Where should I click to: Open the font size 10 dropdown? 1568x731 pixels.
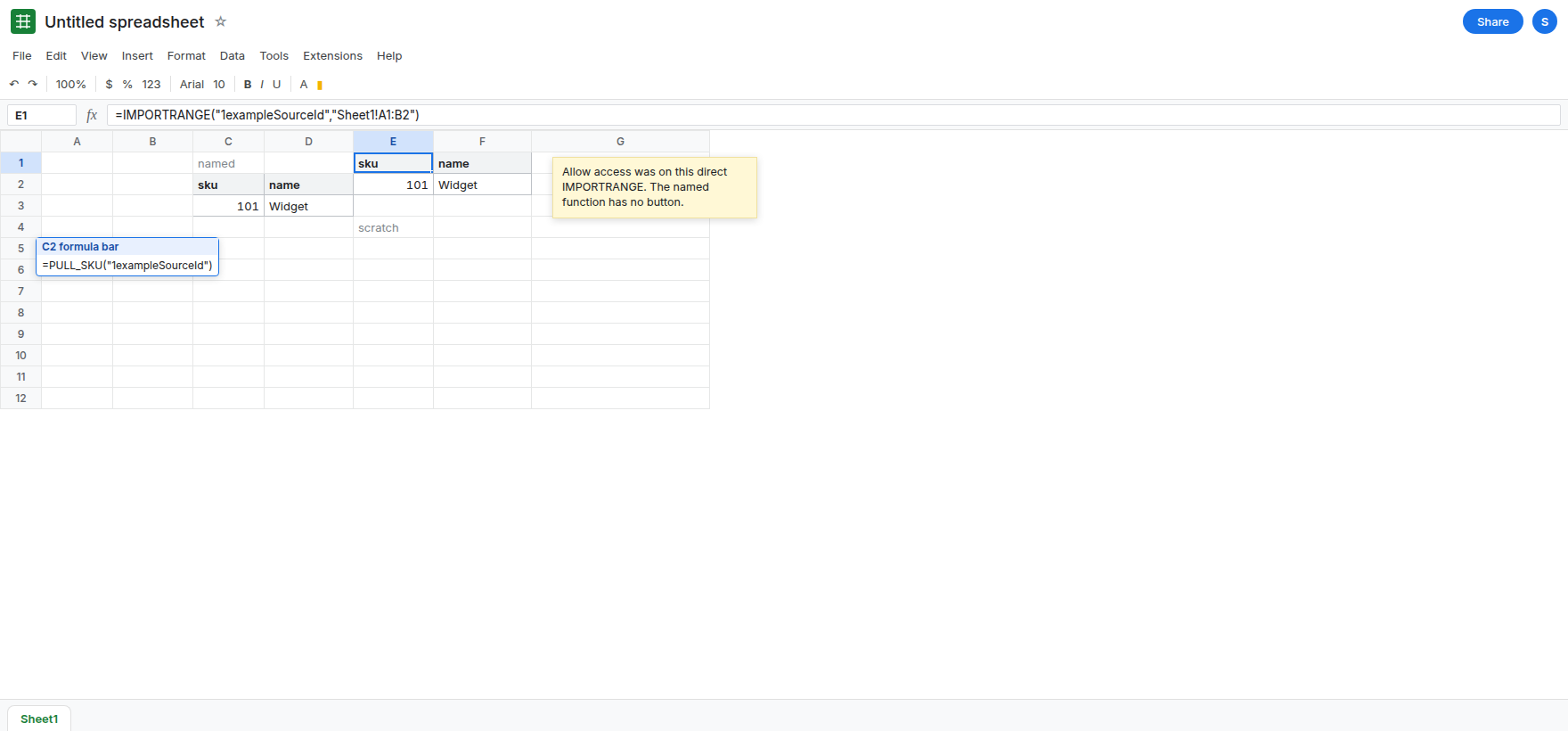pos(219,84)
